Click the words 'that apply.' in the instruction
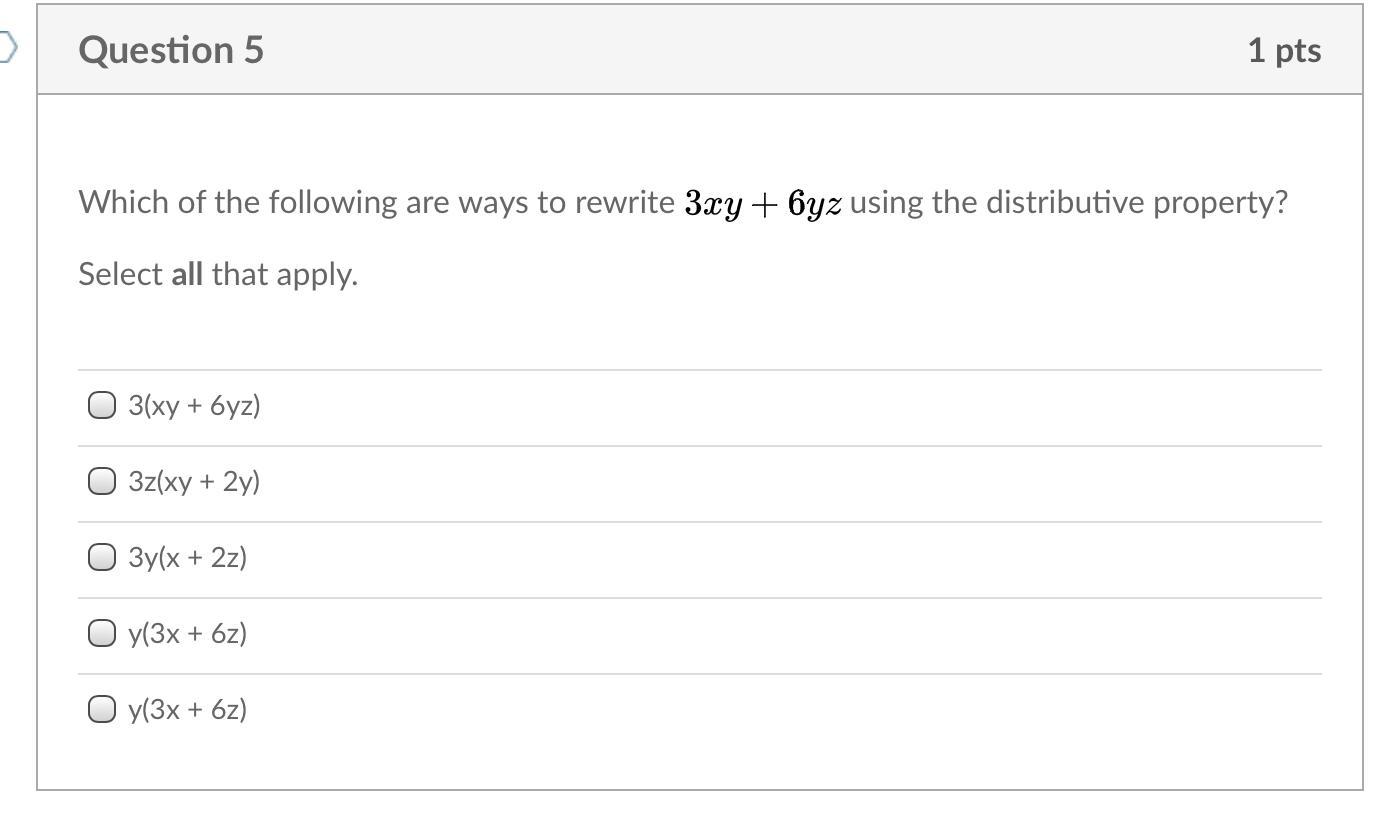The image size is (1400, 840). pos(284,274)
